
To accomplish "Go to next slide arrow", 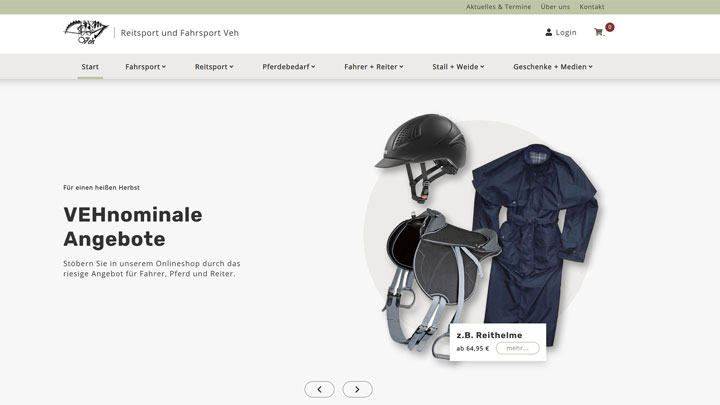I will click(357, 389).
